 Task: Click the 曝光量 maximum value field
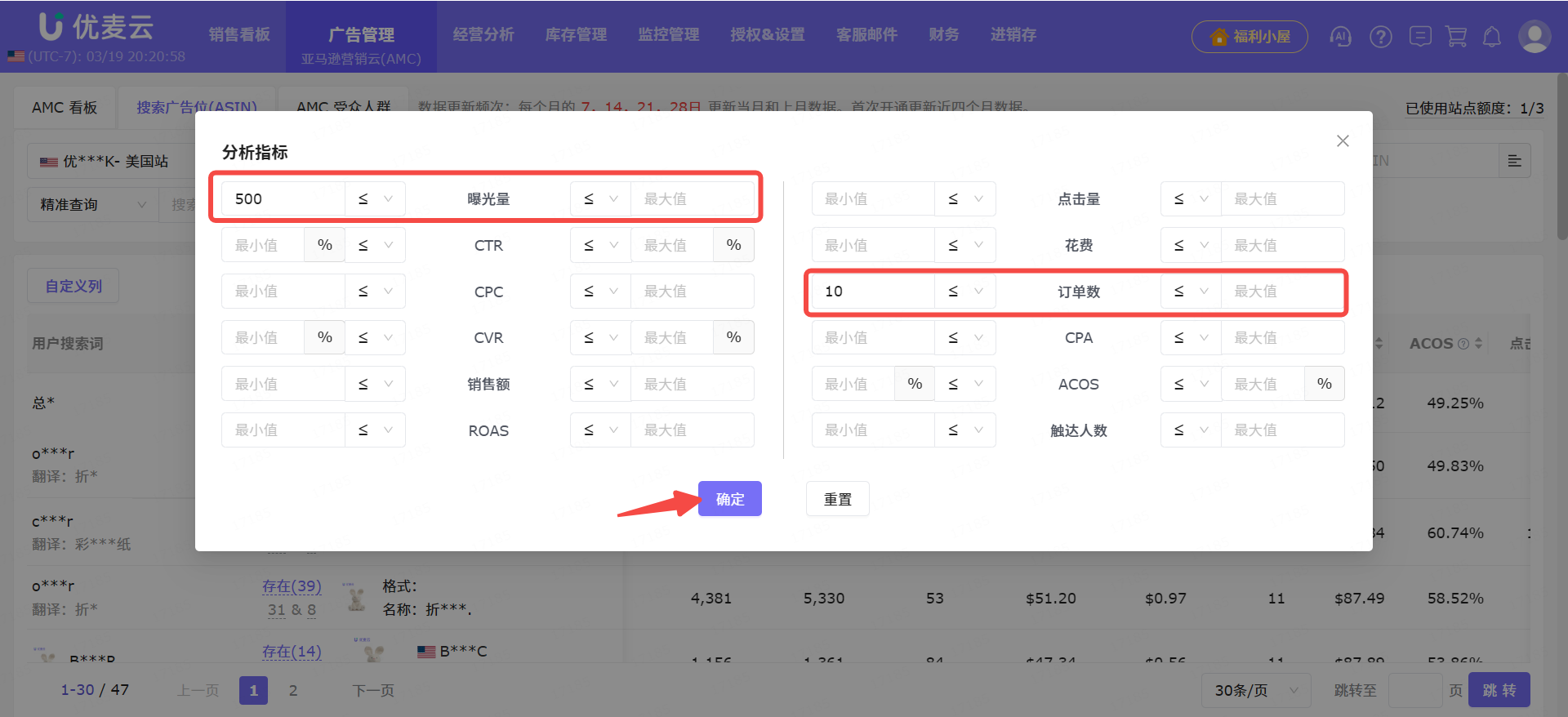(x=692, y=198)
